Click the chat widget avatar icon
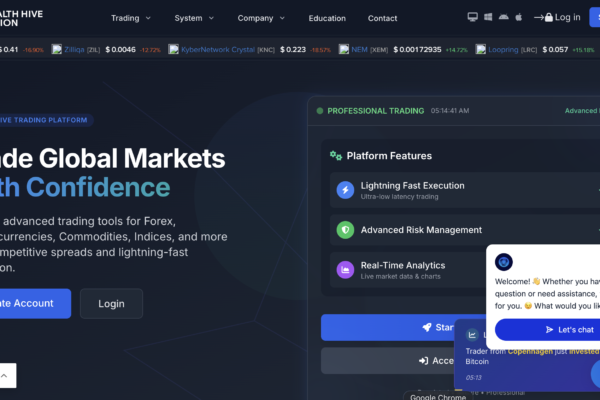 (504, 262)
